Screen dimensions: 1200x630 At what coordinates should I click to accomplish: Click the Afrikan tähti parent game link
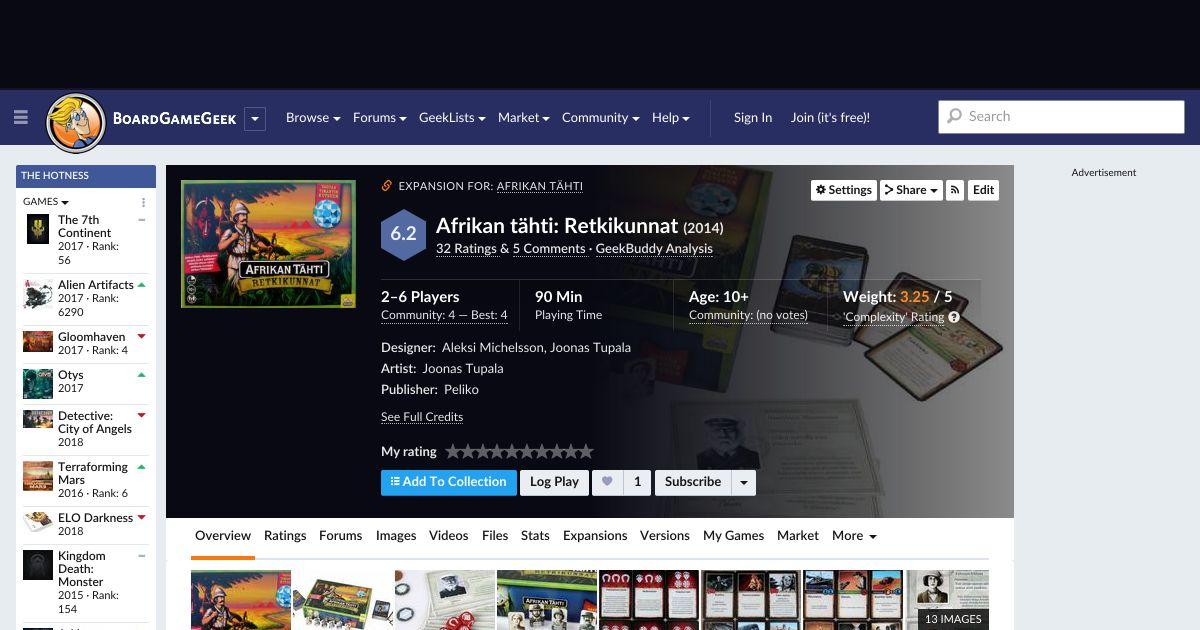tap(539, 186)
